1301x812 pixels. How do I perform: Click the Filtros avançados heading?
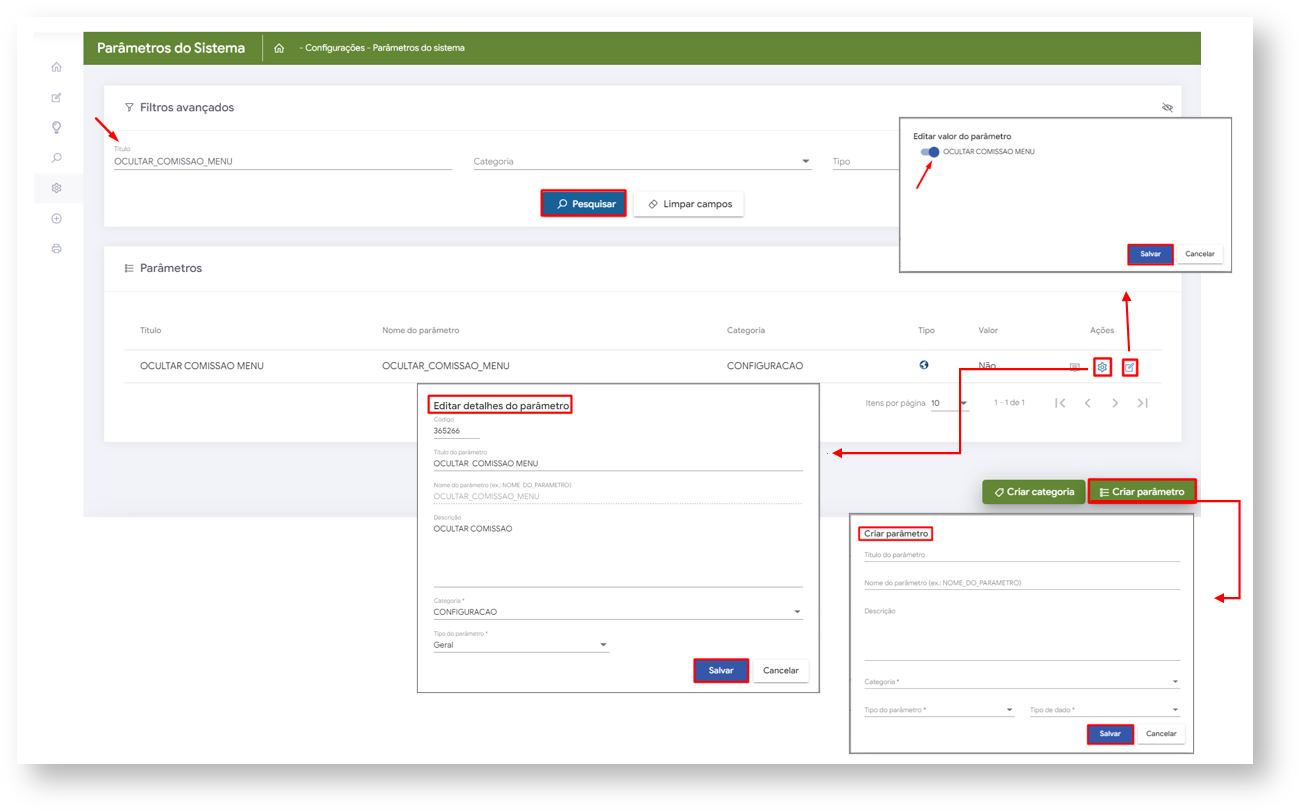(x=187, y=107)
